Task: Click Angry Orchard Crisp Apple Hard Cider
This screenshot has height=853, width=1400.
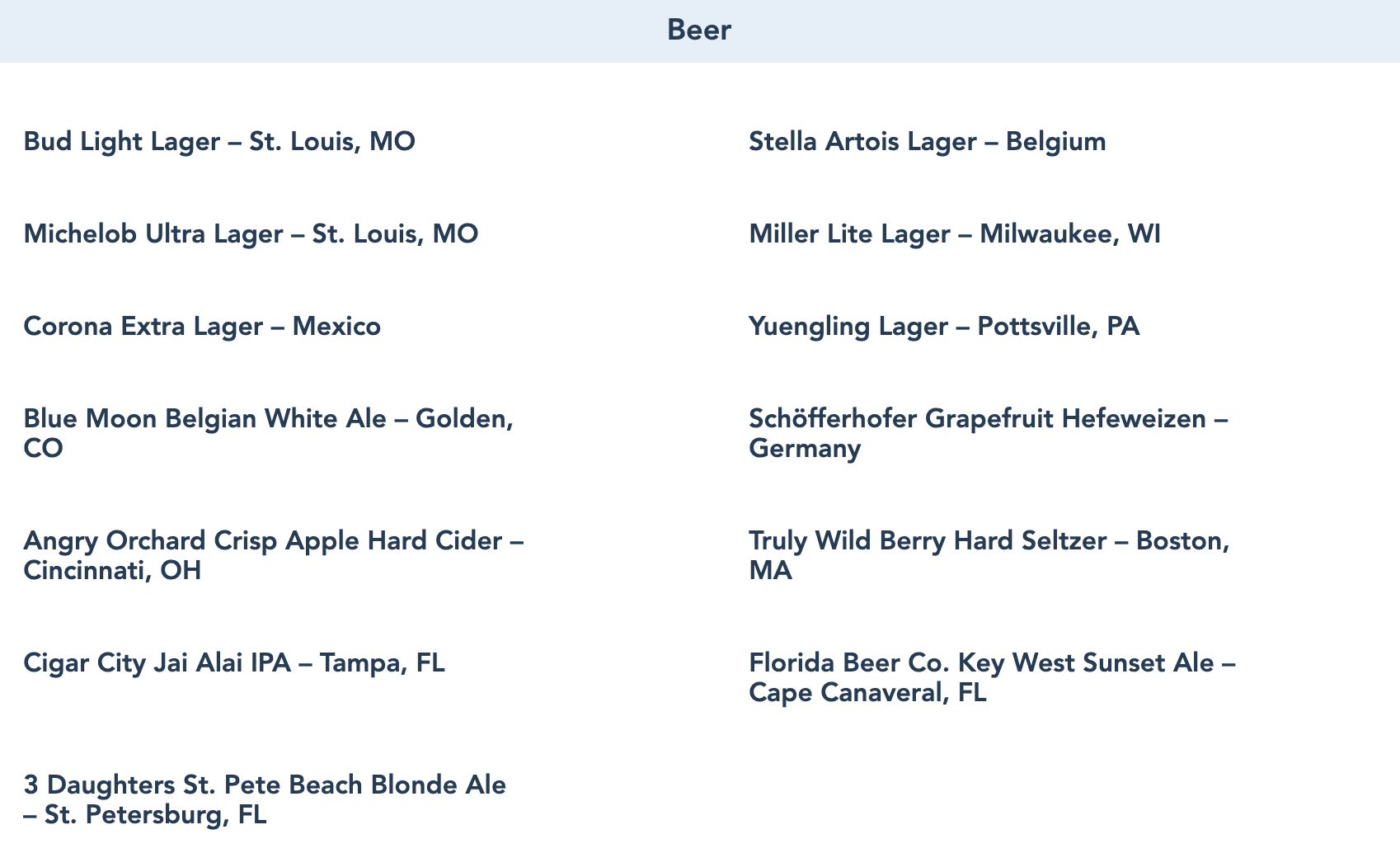Action: tap(274, 541)
